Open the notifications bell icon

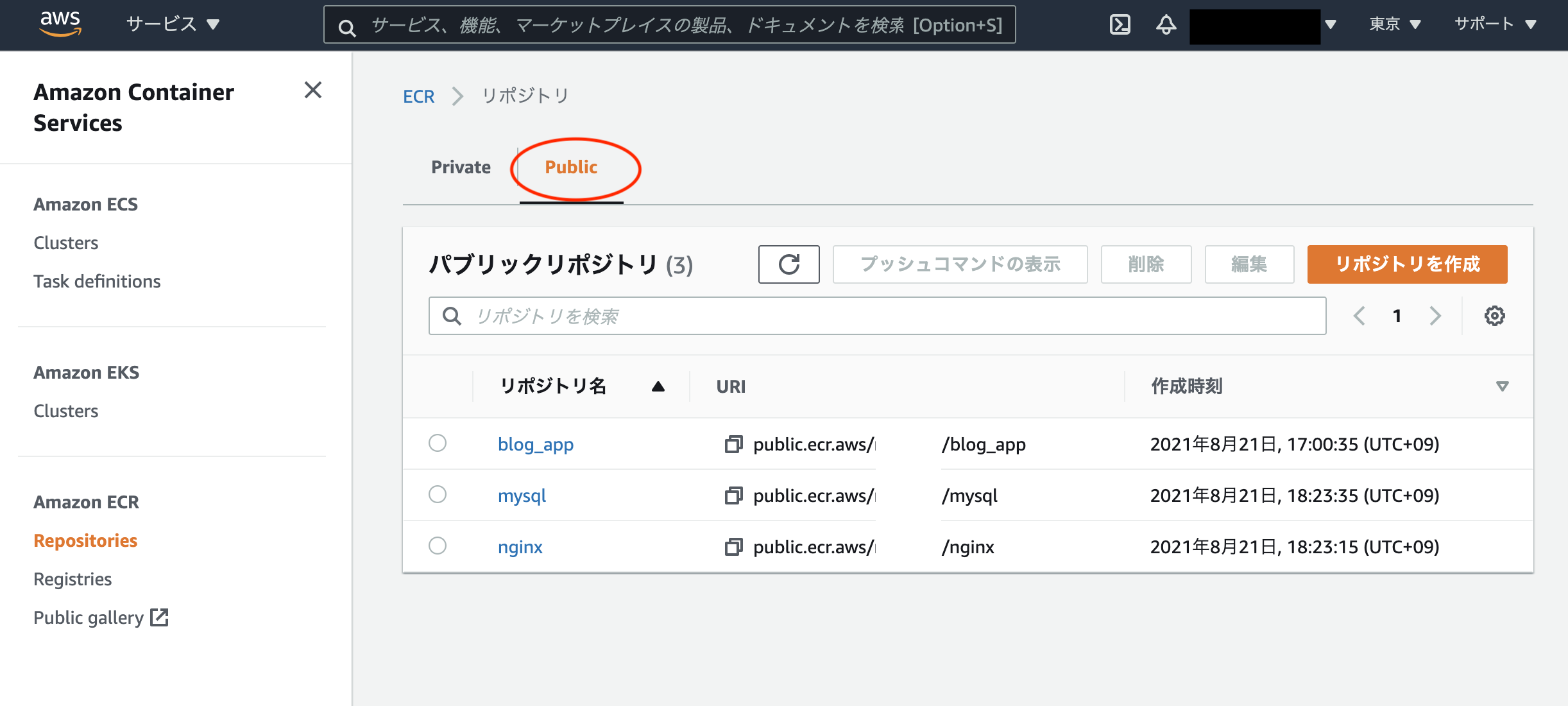(1166, 24)
